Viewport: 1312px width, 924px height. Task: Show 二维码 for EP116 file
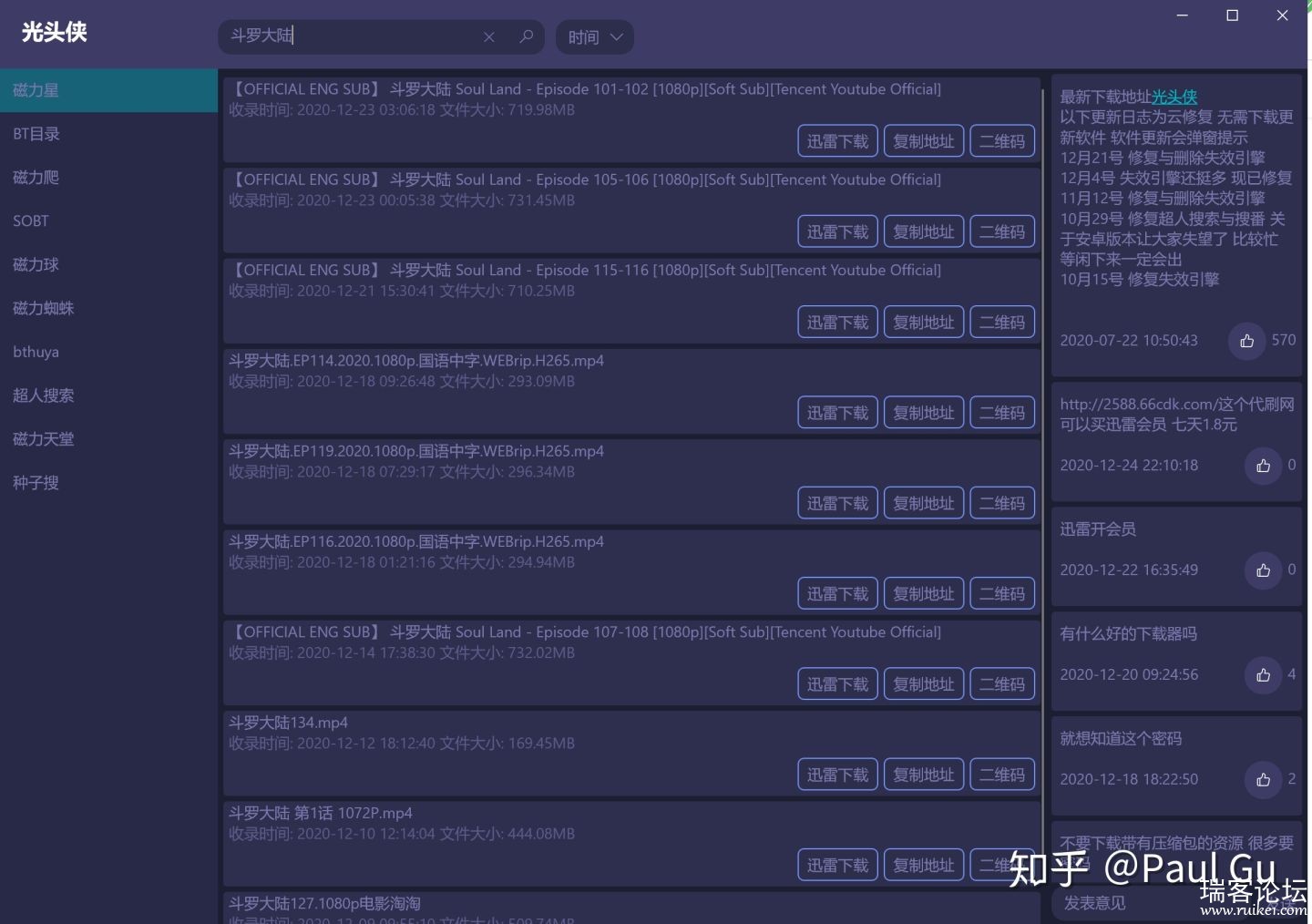(1002, 593)
